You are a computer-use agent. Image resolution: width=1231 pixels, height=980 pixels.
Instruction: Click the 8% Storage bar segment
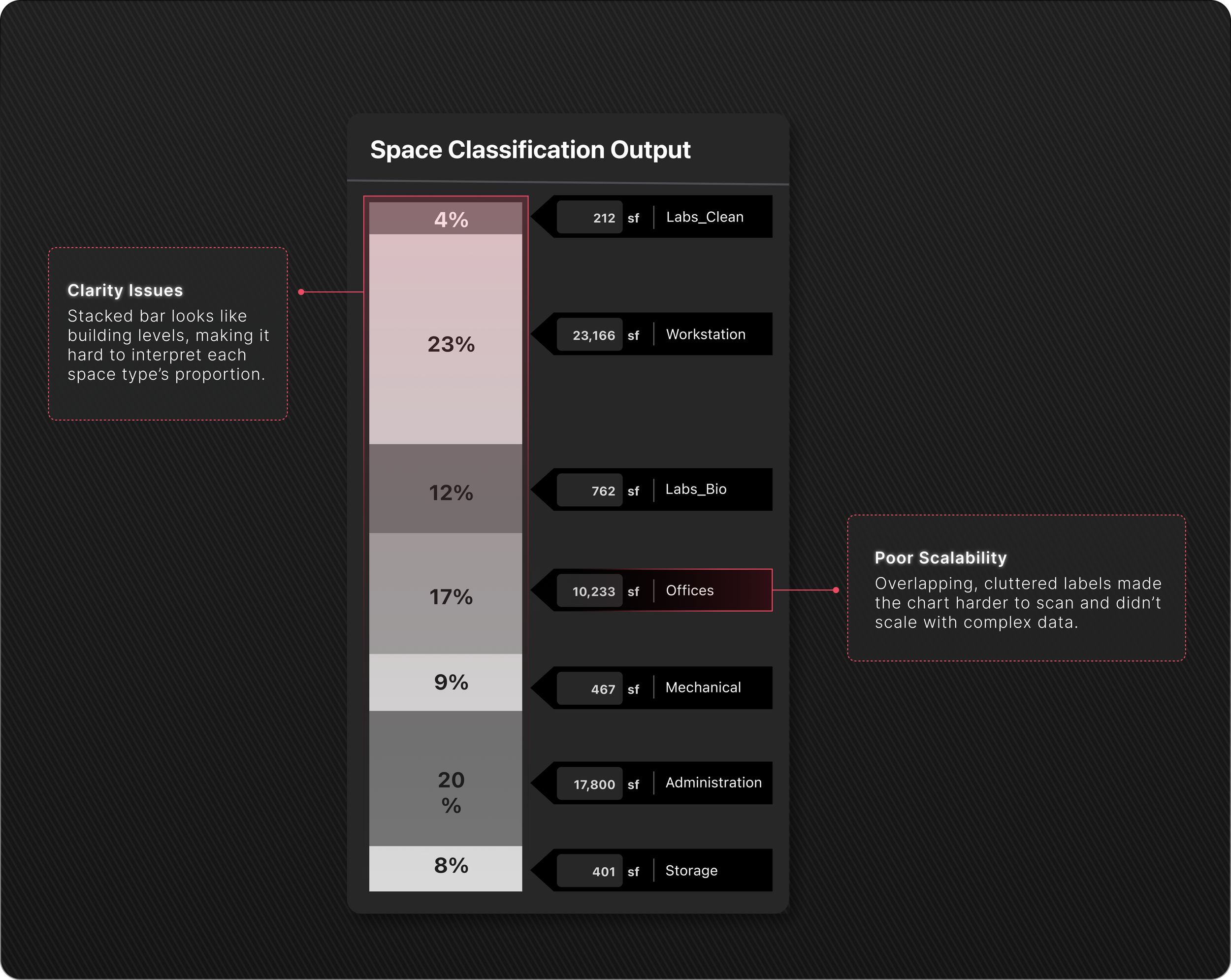(445, 868)
